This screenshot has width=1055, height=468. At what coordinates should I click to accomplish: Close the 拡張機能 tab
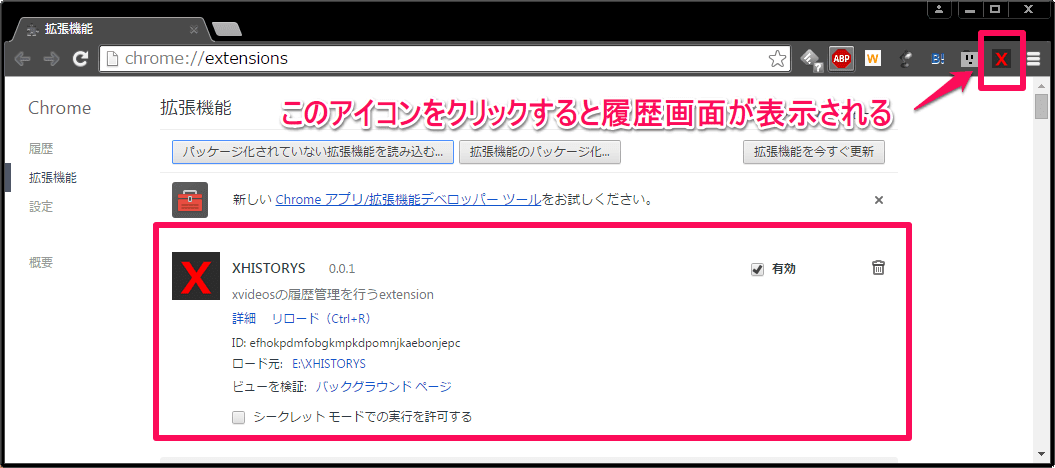pos(194,30)
